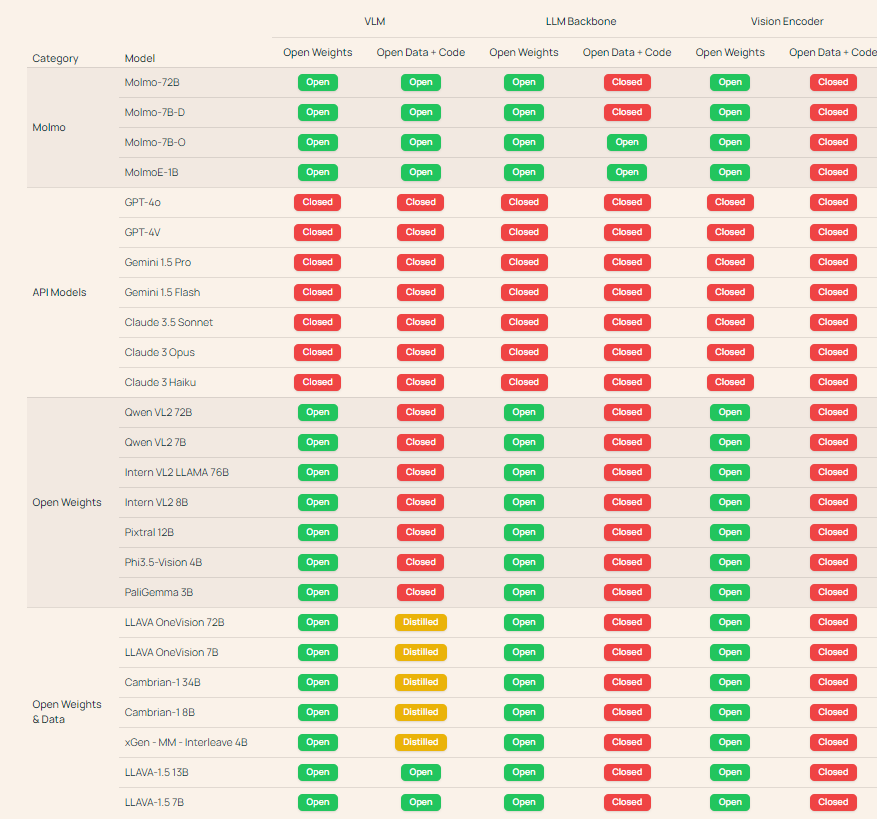Click the Model column header

click(140, 58)
